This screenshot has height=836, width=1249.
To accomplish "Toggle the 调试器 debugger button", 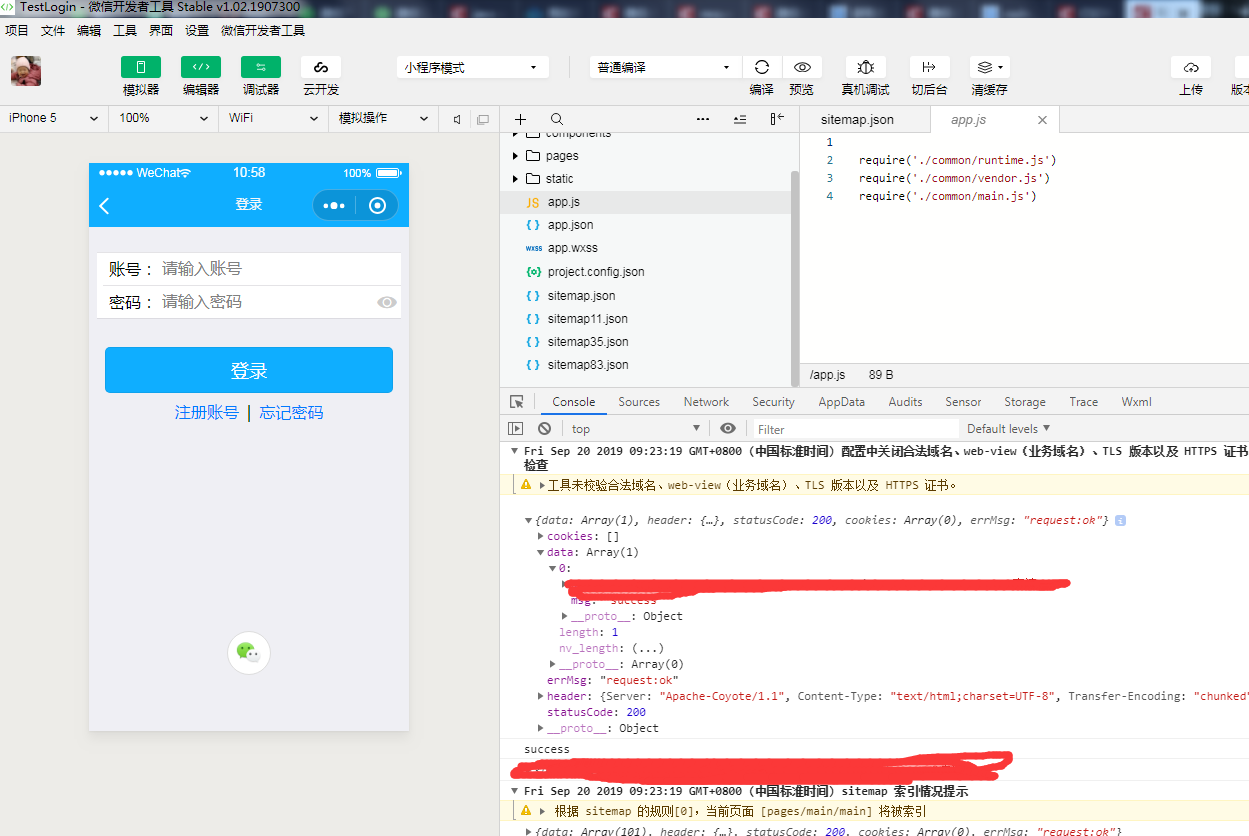I will tap(261, 67).
